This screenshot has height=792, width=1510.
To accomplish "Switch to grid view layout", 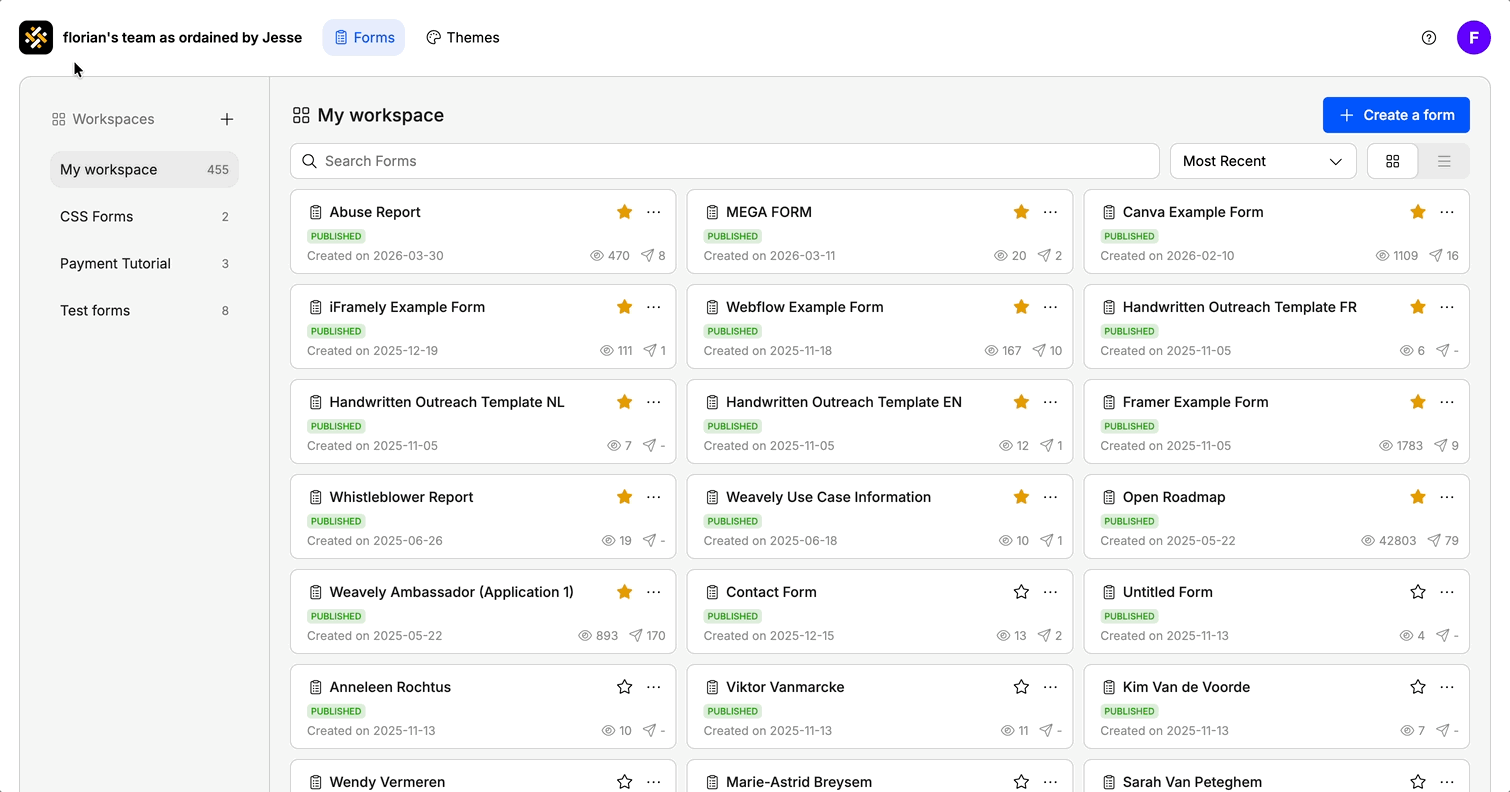I will pos(1393,161).
